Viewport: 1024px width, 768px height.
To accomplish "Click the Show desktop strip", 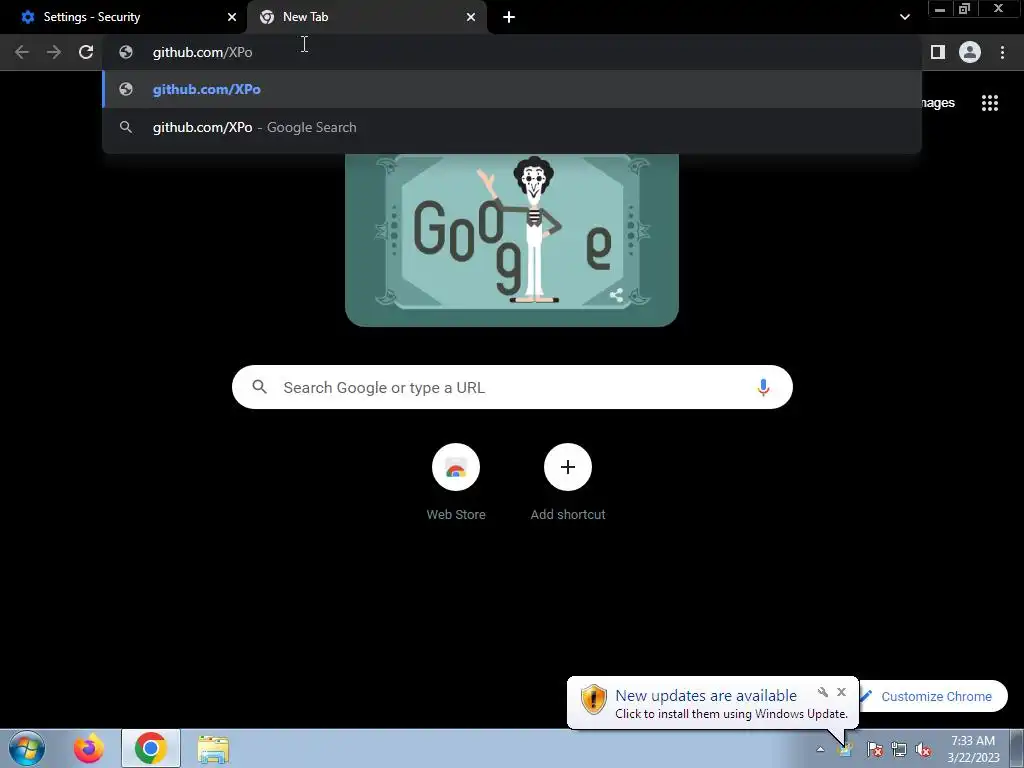I will (x=1017, y=748).
